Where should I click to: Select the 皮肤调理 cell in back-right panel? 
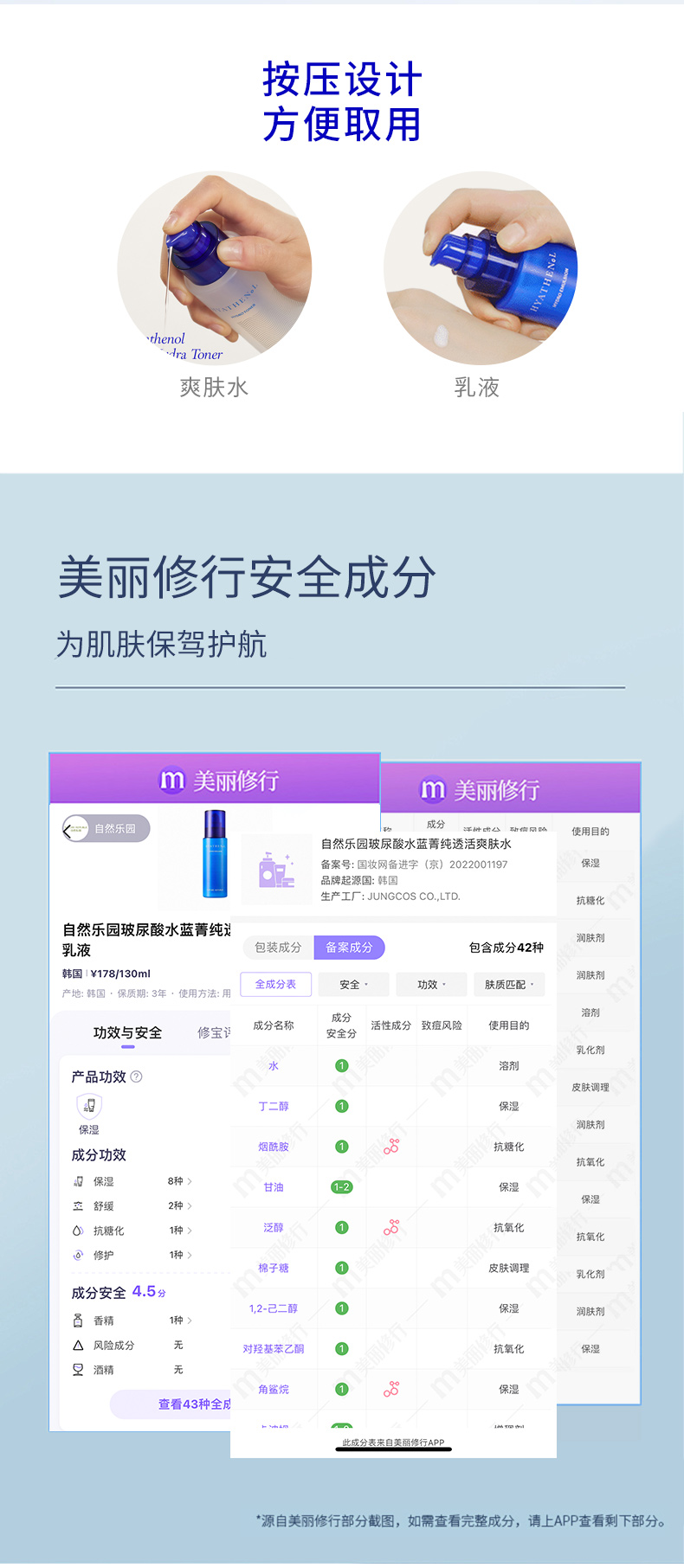point(590,1088)
